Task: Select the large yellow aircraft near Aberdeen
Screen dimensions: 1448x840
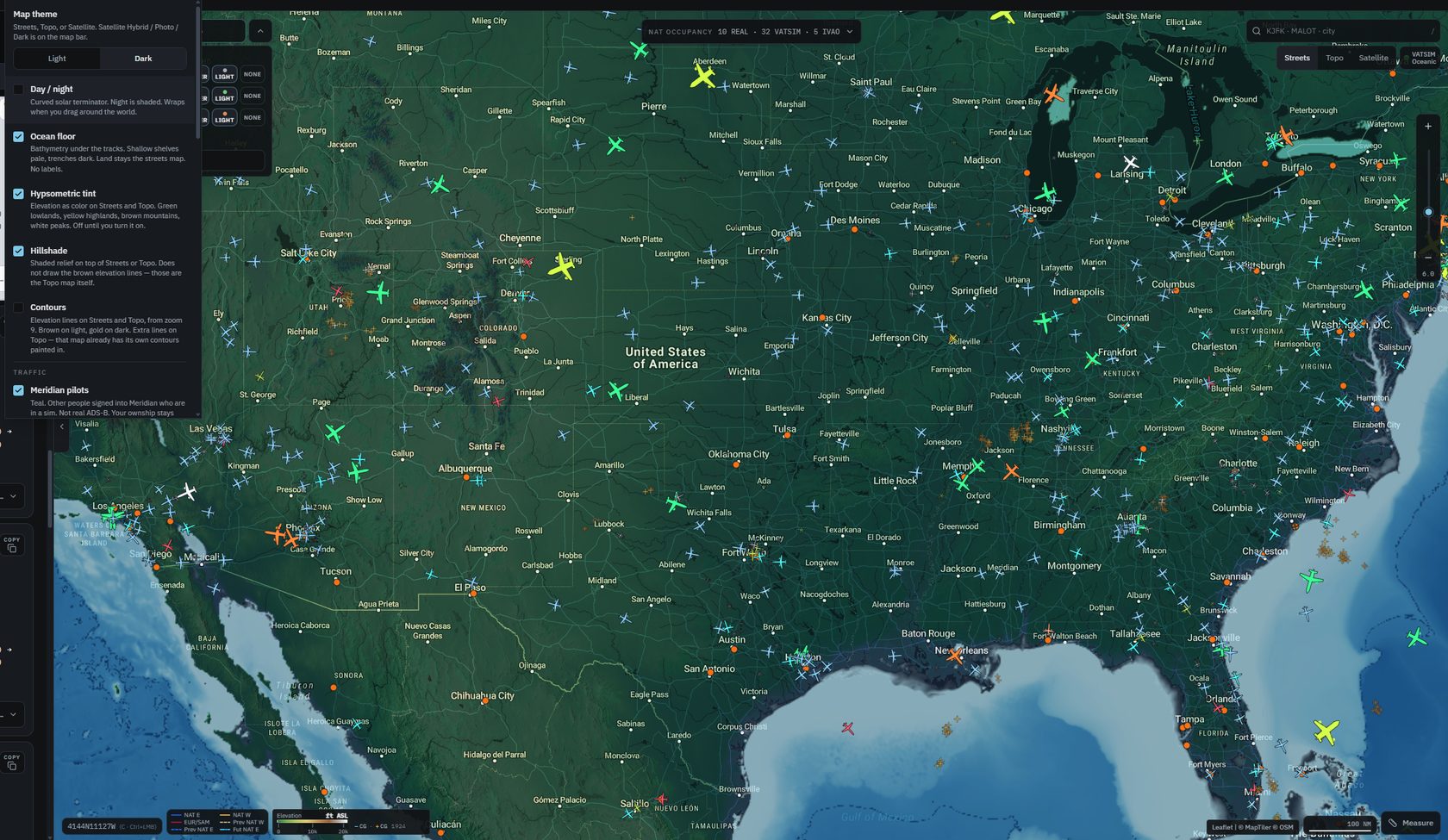Action: point(703,77)
